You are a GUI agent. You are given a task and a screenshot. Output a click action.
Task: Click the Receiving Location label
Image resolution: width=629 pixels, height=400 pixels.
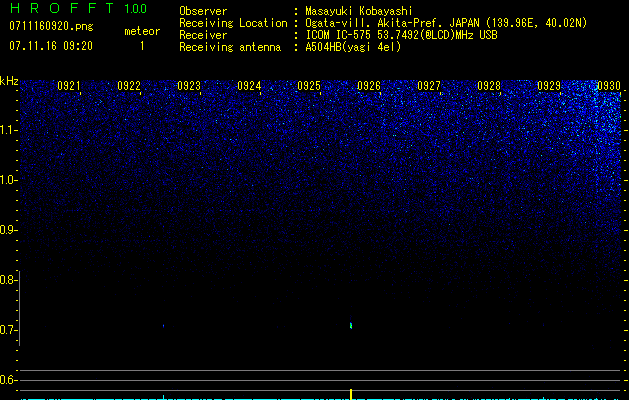(233, 23)
